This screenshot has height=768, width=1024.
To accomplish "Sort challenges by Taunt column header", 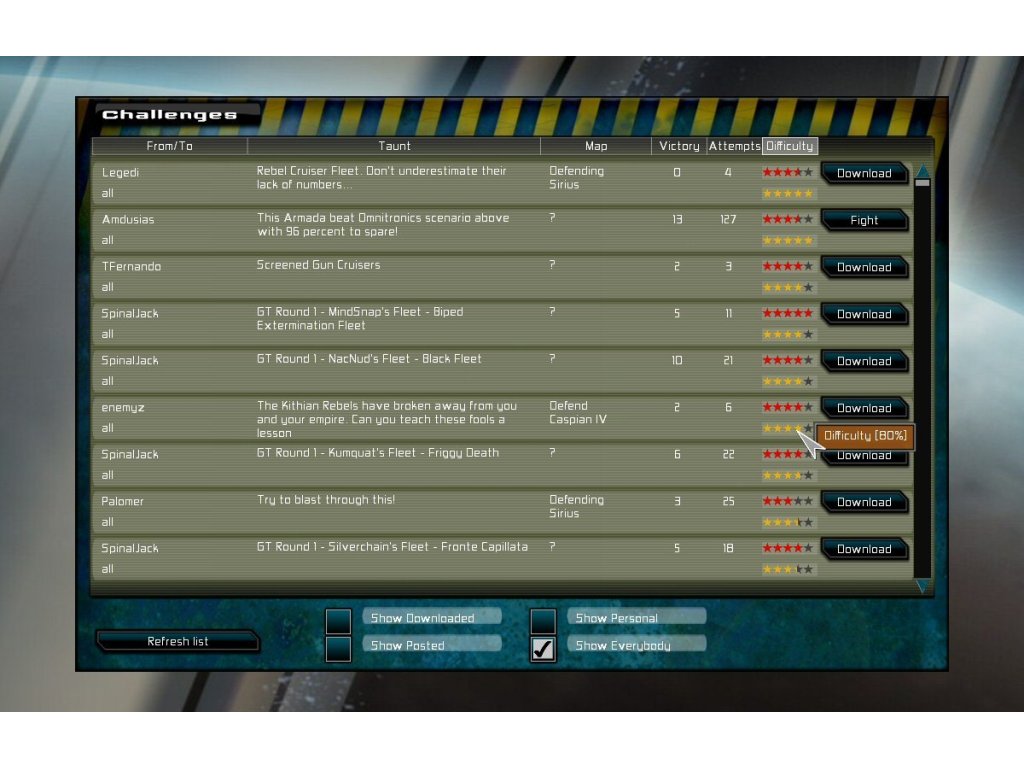I will [x=394, y=146].
